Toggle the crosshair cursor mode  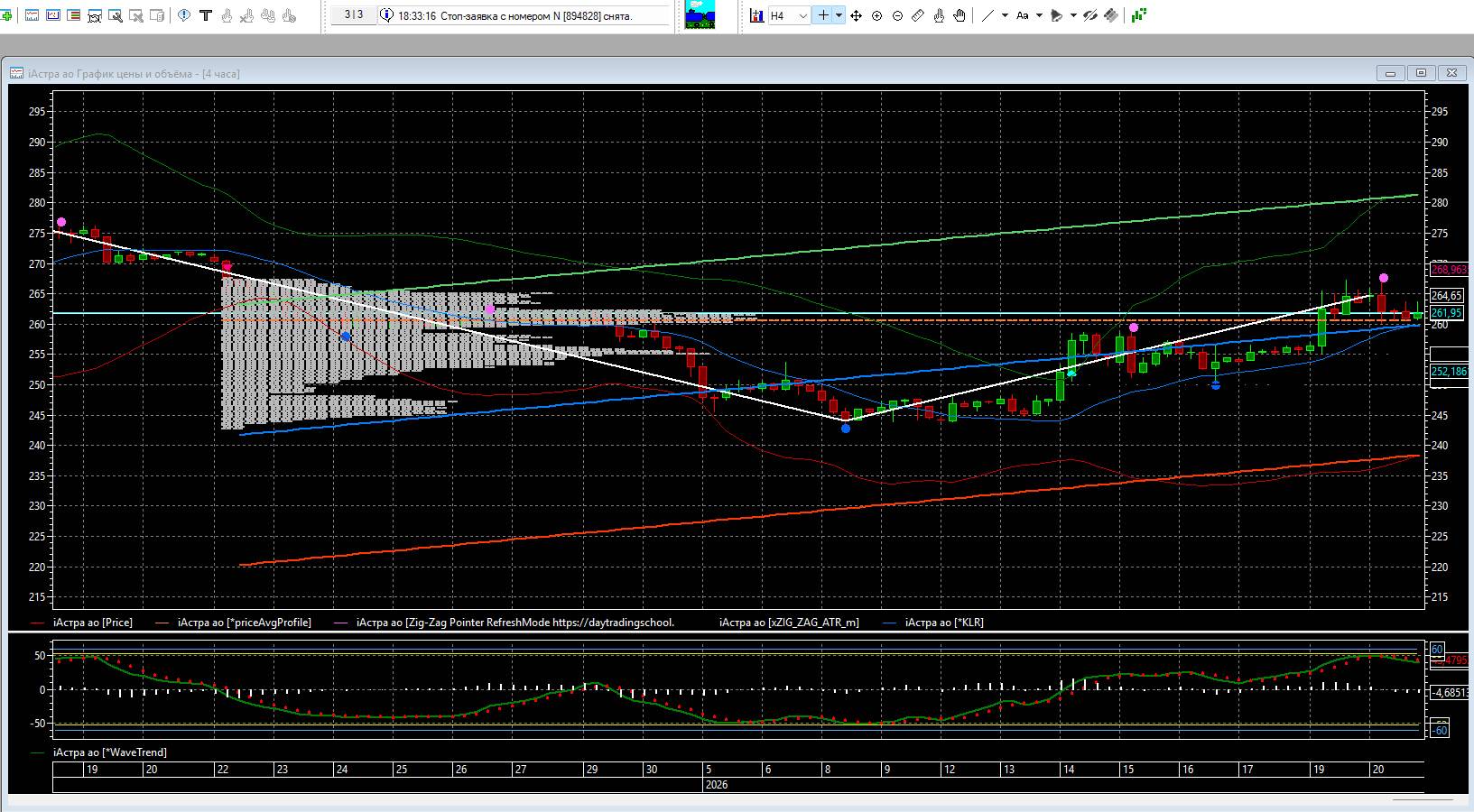(822, 15)
